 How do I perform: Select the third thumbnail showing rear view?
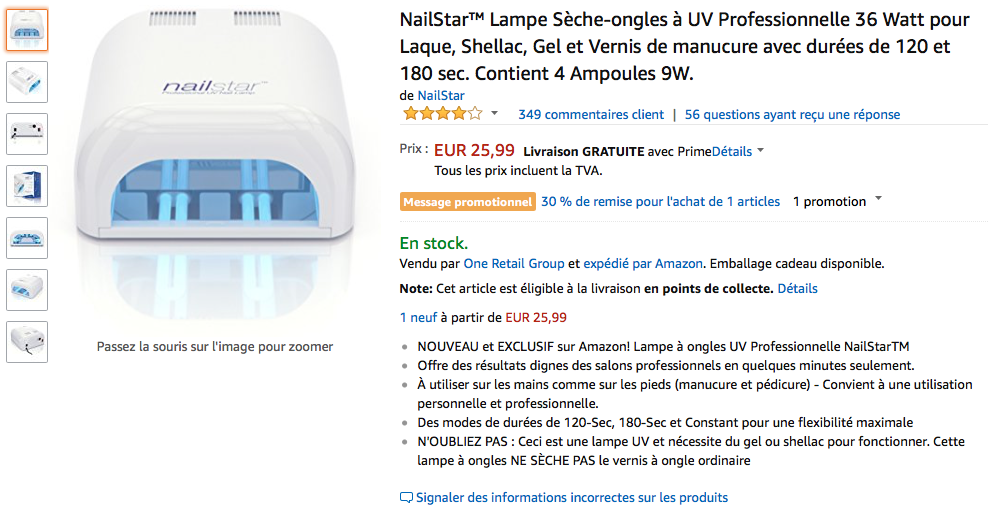pos(27,134)
